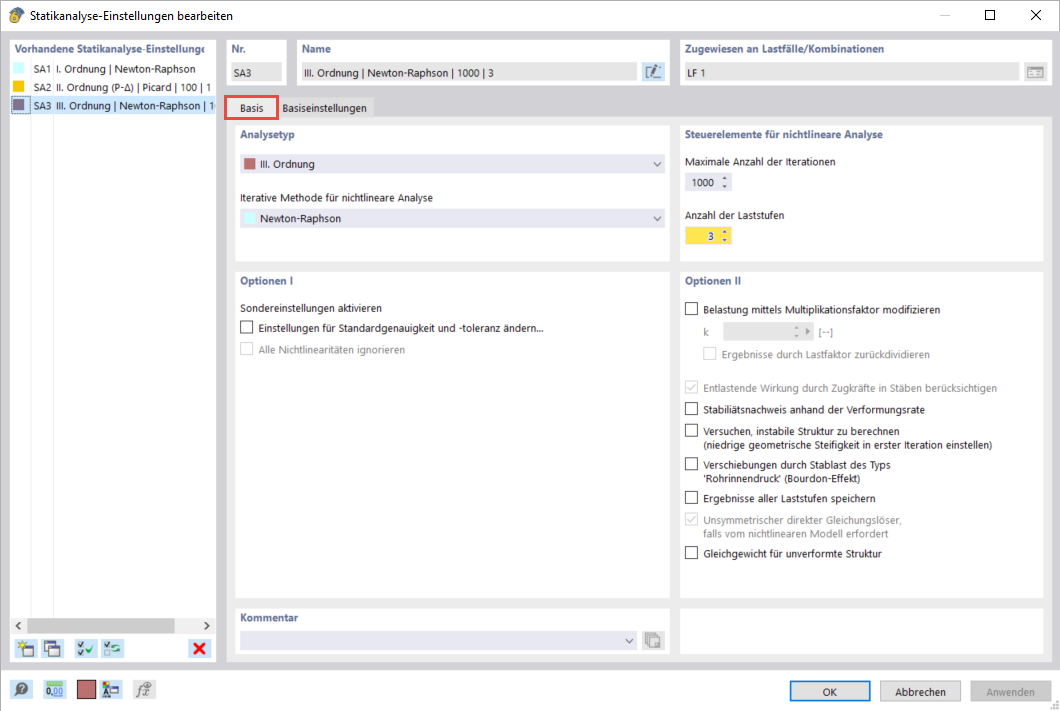The width and height of the screenshot is (1060, 711).
Task: Open the Analysetyp III. Ordnung dropdown
Action: pos(452,164)
